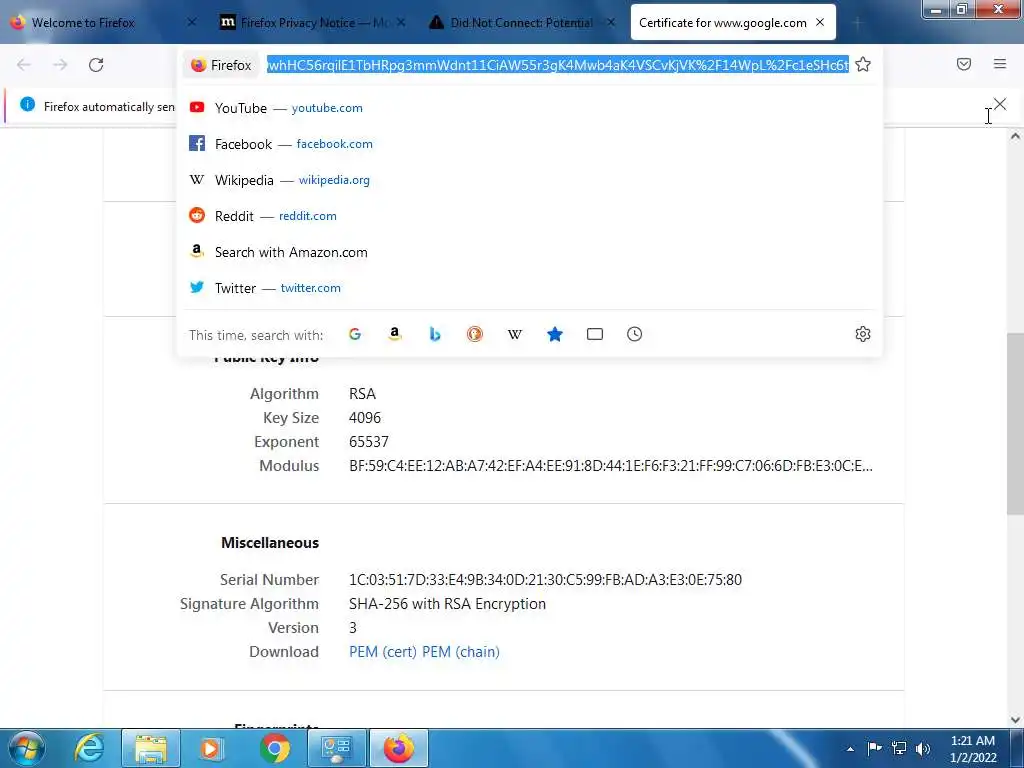Click the scrollbar down arrow

point(1015,720)
